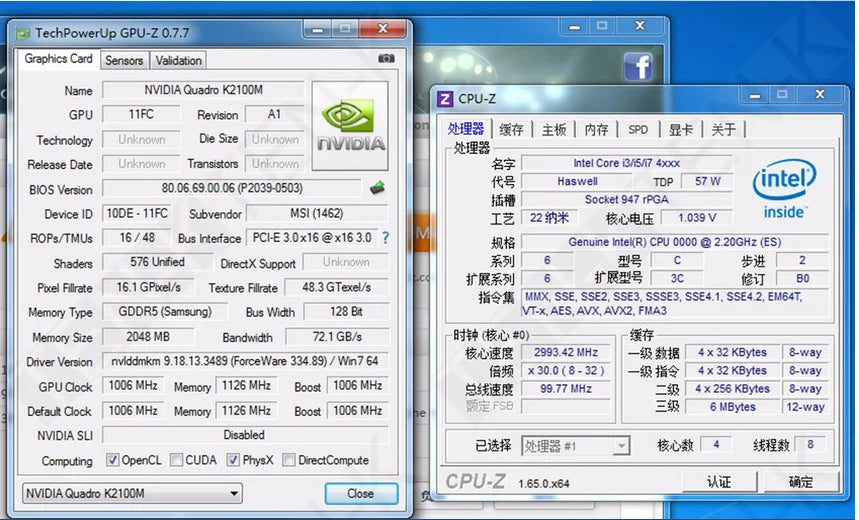Click the NVIDIA logo in GPU-Z

[x=350, y=126]
